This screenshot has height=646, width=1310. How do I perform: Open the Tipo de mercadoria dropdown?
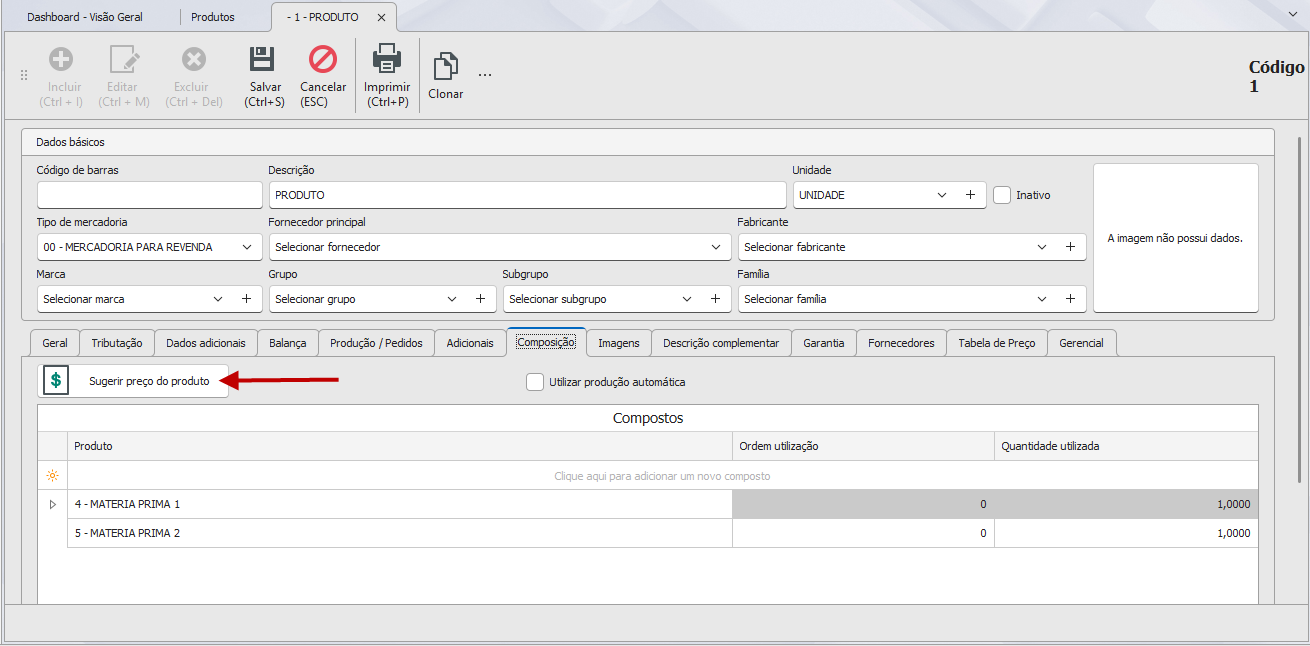tap(149, 247)
